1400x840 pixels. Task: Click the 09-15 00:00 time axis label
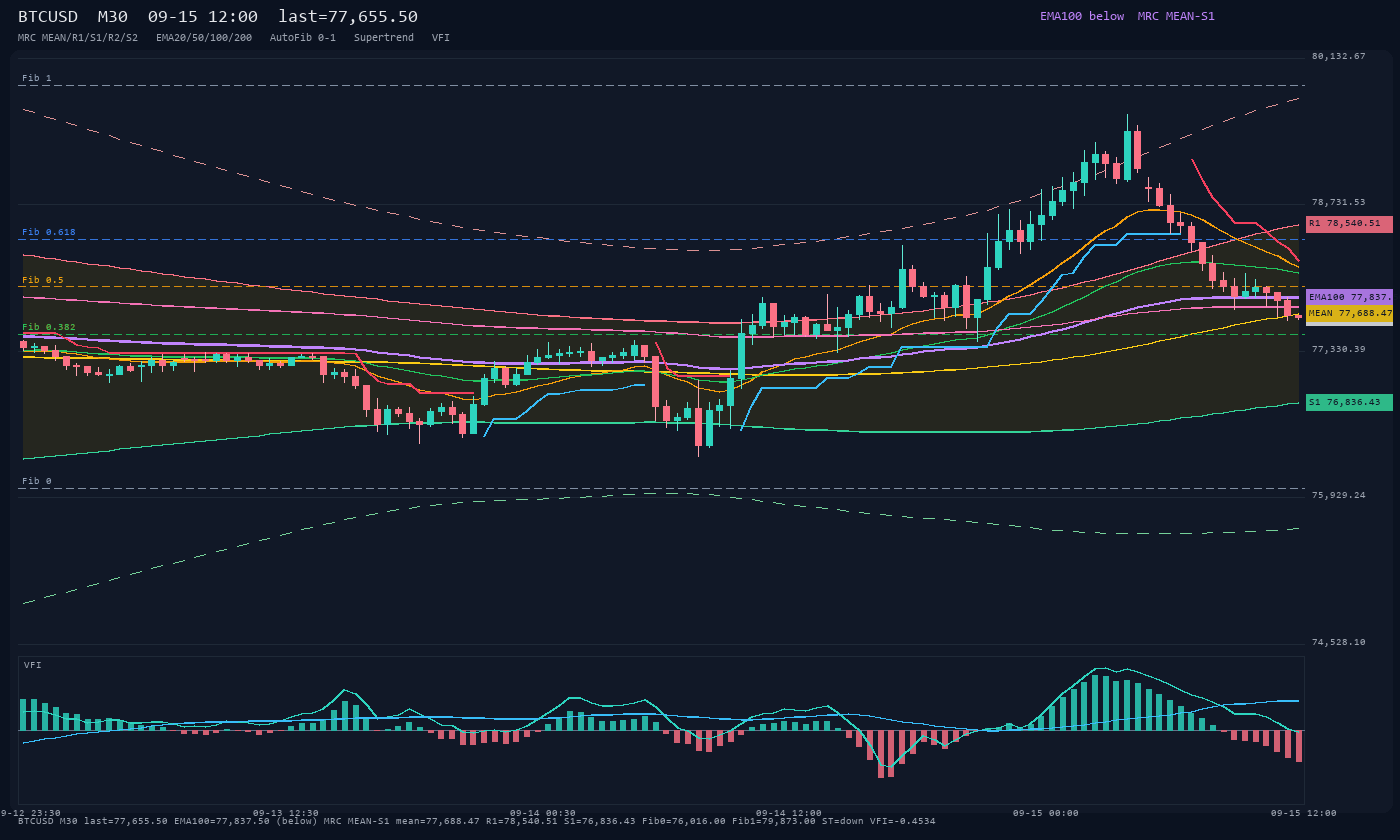1046,813
